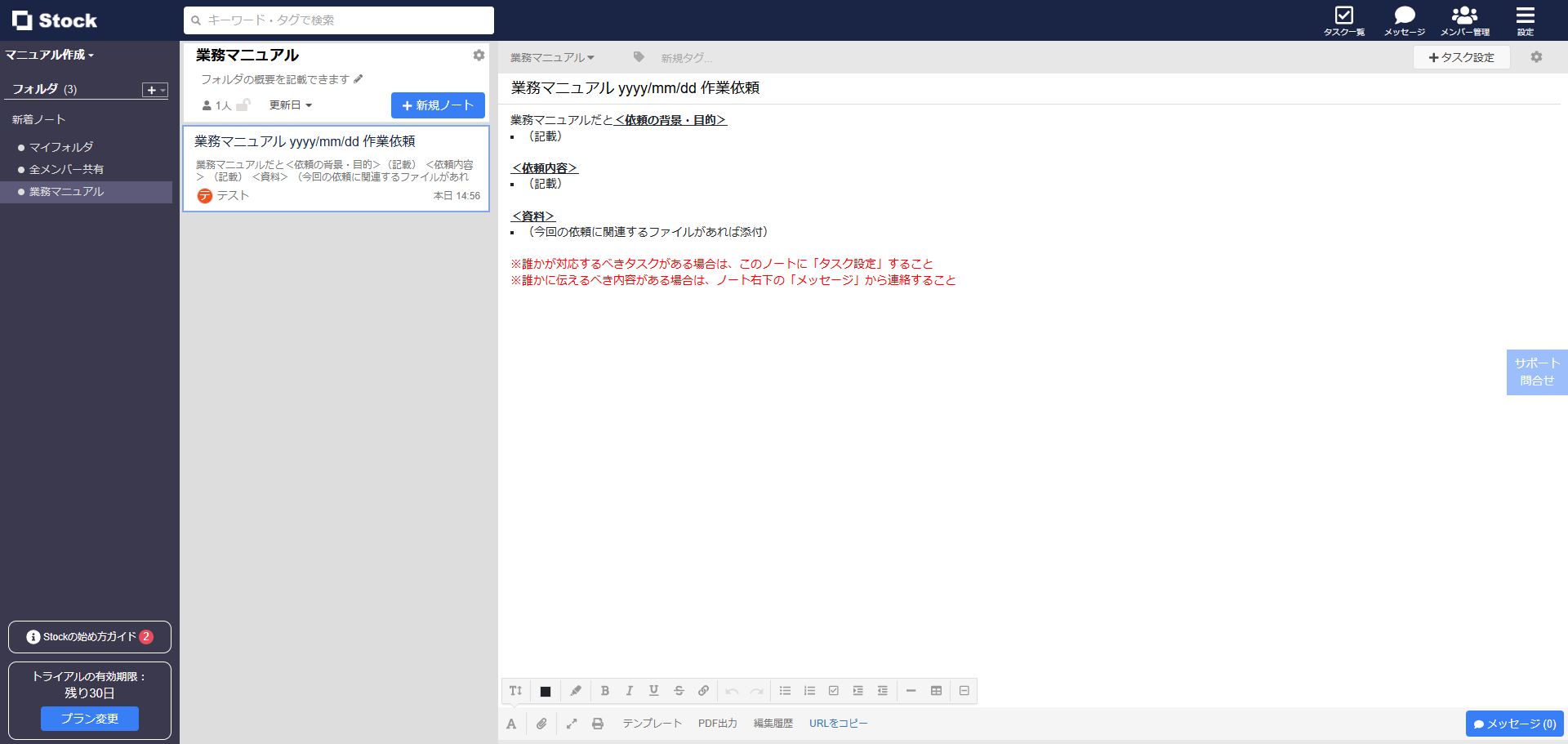Click the highlighter marker icon
Screen dimensions: 1568x744
576,691
